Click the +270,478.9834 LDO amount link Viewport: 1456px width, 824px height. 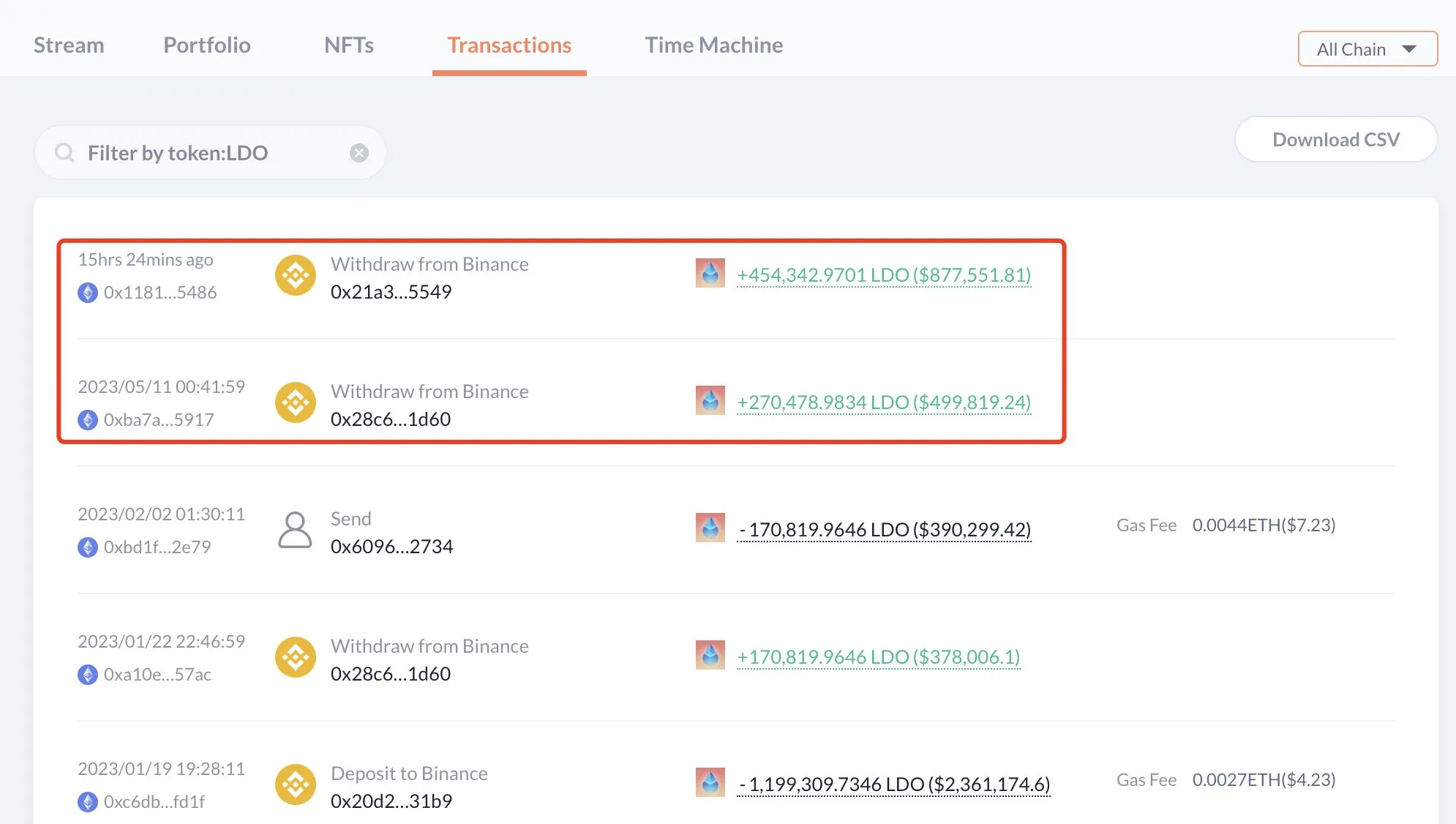pos(883,402)
